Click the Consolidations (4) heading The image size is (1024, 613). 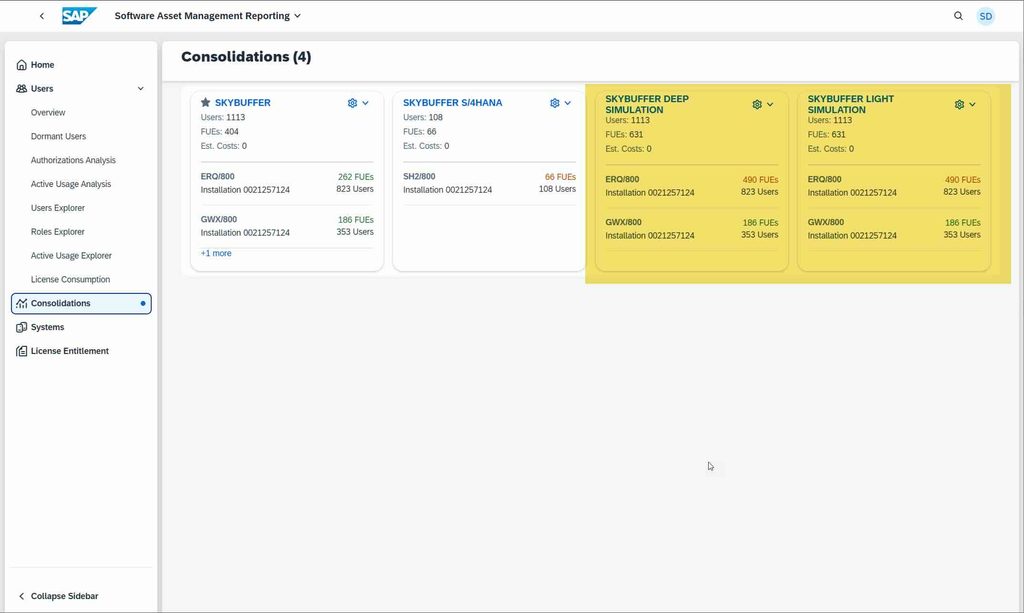pos(246,57)
